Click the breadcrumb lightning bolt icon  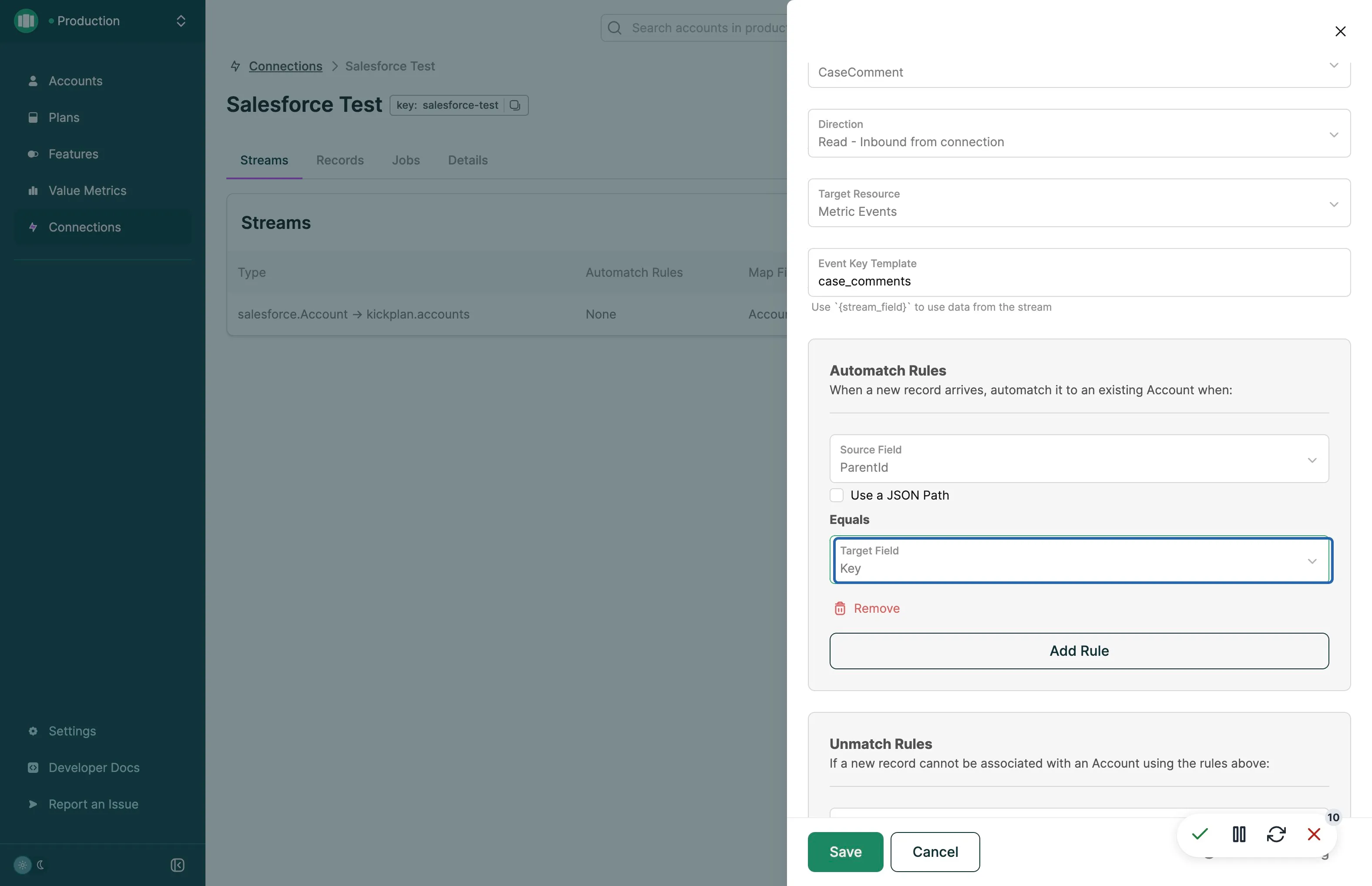pos(235,66)
